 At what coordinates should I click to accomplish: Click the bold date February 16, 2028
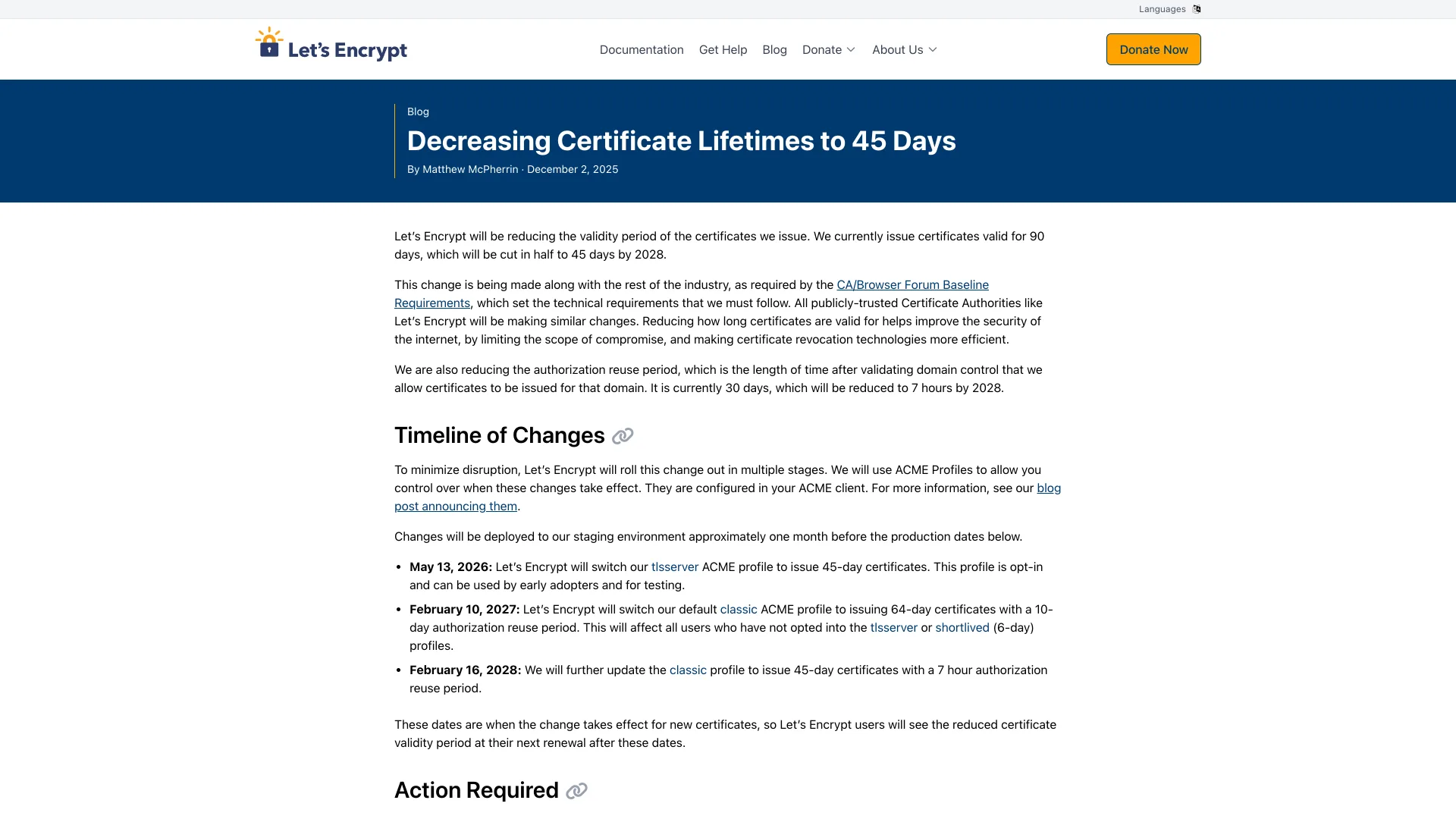465,670
